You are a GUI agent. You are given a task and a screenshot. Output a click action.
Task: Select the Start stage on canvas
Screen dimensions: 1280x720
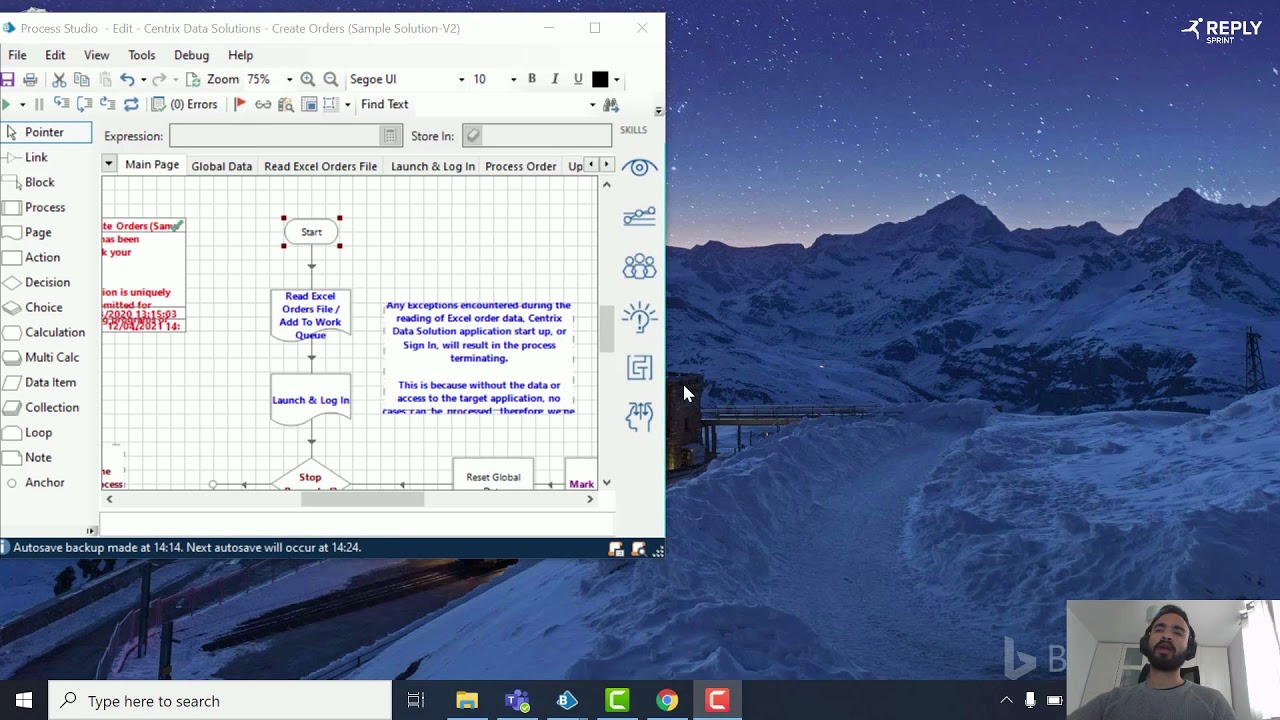(311, 232)
